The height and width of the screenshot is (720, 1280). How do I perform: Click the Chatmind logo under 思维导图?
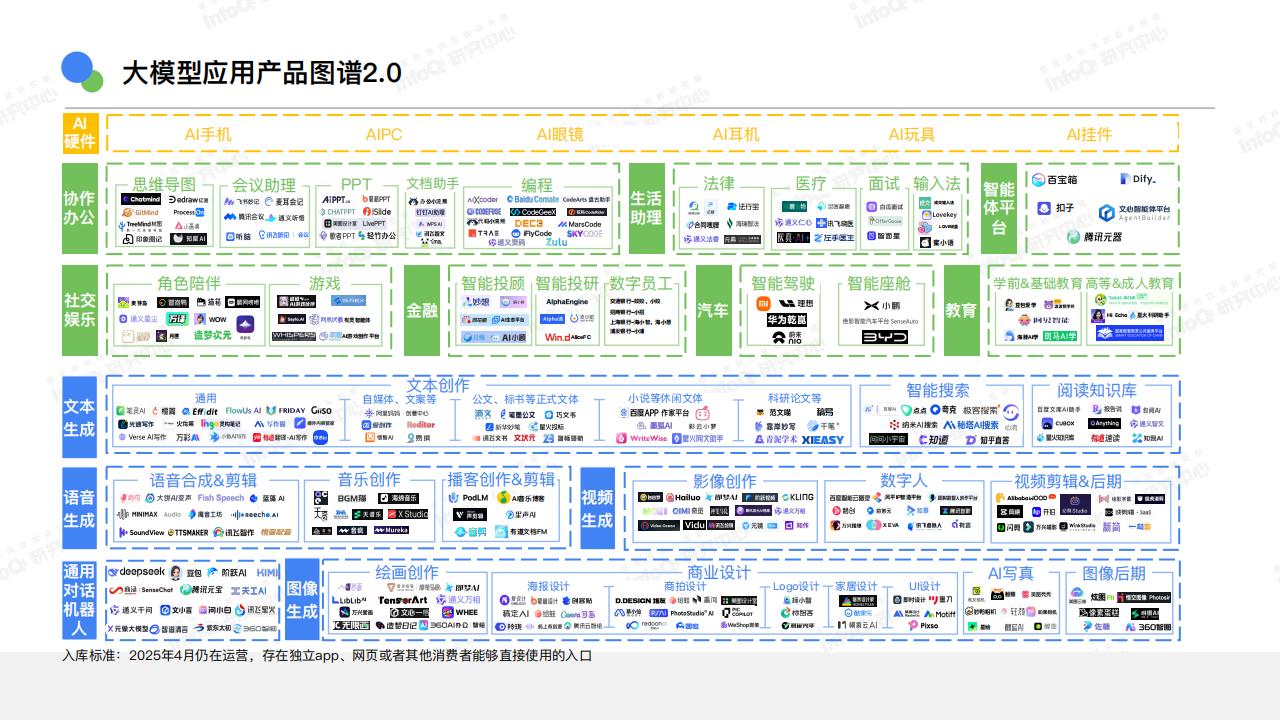click(141, 199)
